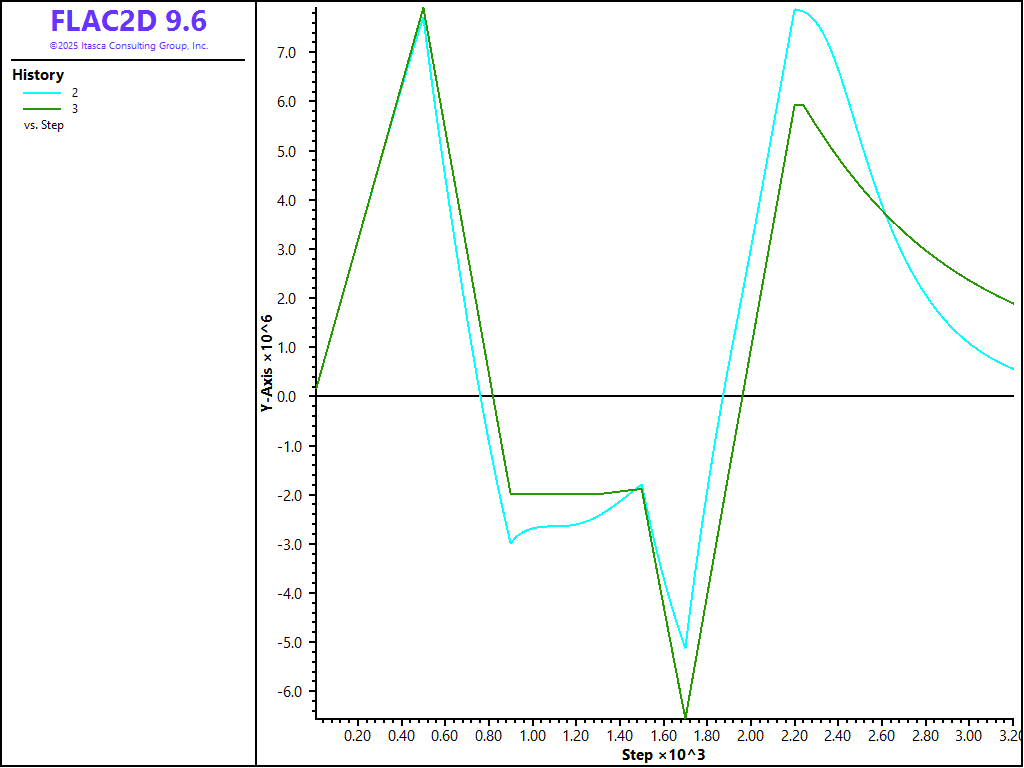Click the Step ×10^3 axis title
The height and width of the screenshot is (768, 1024).
(663, 754)
